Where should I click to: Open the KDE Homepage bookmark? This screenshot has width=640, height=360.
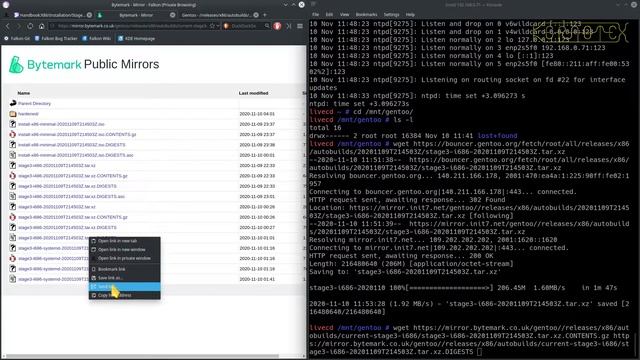pyautogui.click(x=136, y=38)
